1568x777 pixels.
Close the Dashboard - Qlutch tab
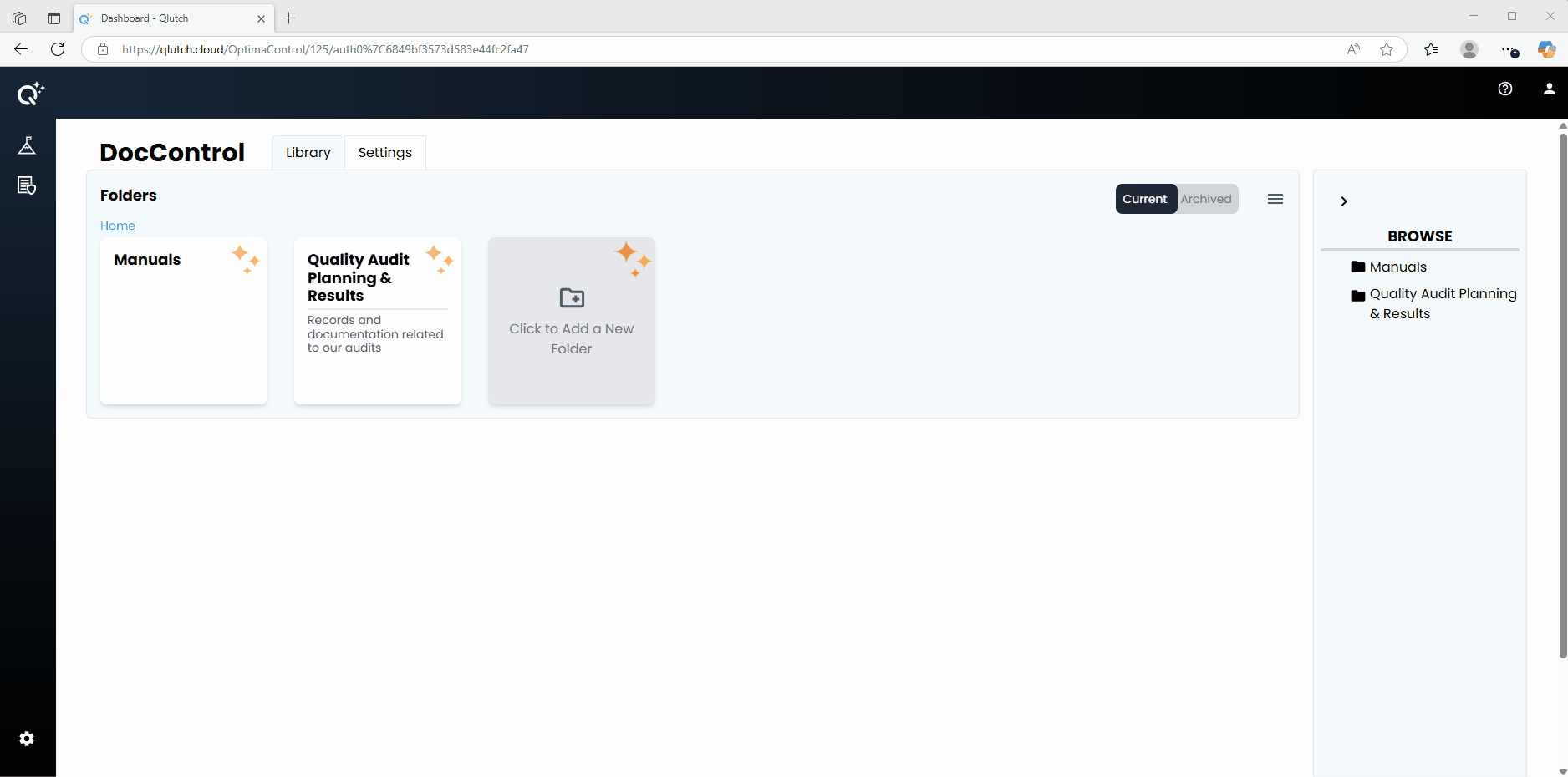261,18
